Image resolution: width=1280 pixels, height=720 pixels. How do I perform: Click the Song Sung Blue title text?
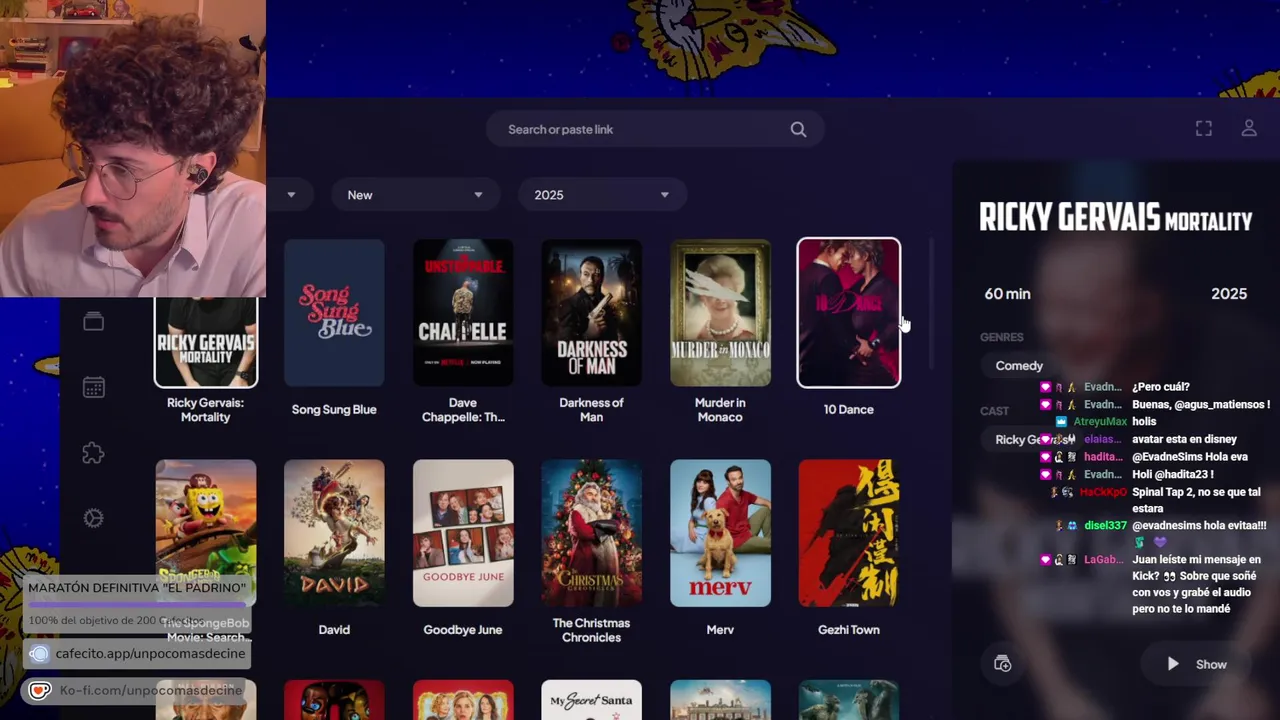click(x=334, y=409)
